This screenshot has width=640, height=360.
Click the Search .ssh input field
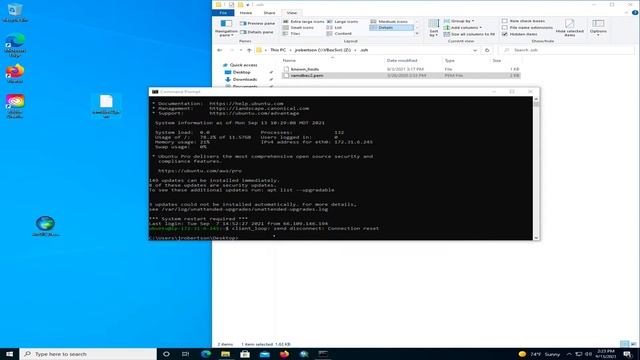point(567,50)
